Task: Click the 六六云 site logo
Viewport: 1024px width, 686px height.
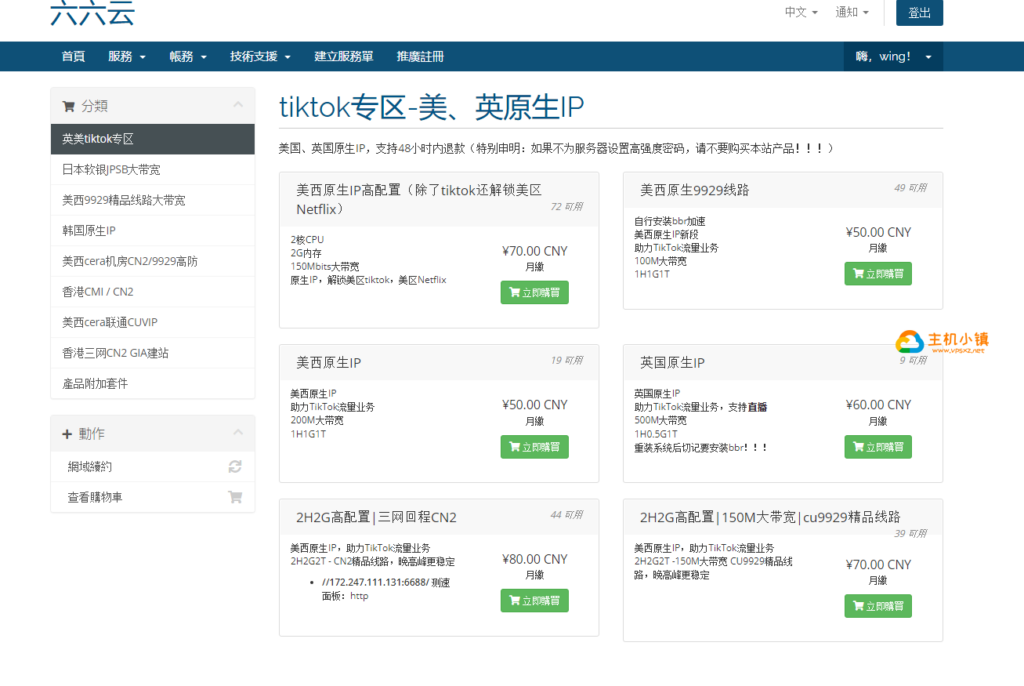Action: tap(92, 12)
